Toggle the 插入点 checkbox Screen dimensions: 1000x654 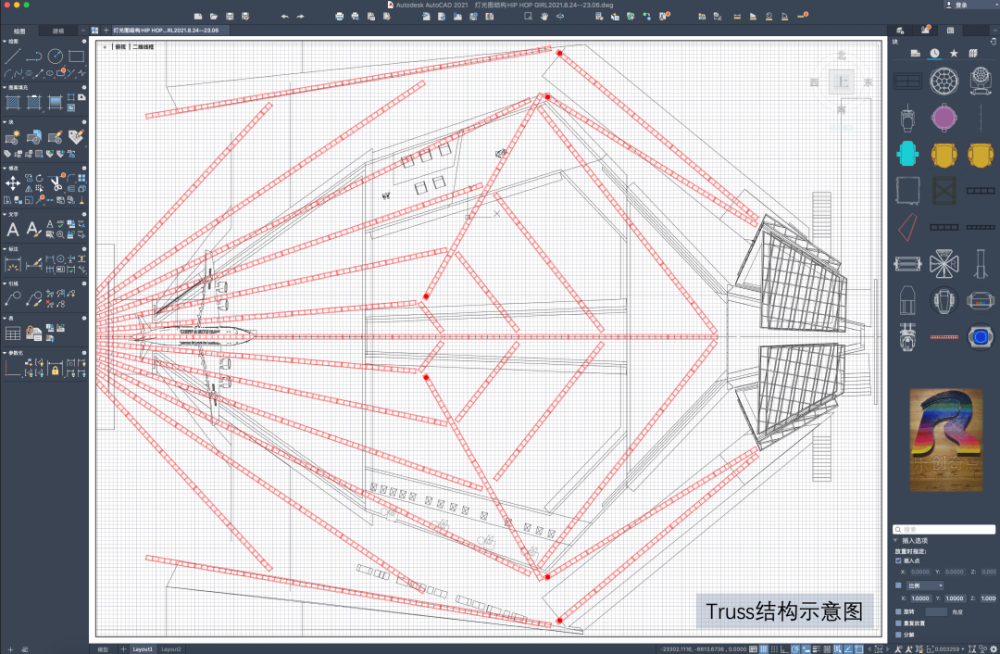[x=899, y=561]
